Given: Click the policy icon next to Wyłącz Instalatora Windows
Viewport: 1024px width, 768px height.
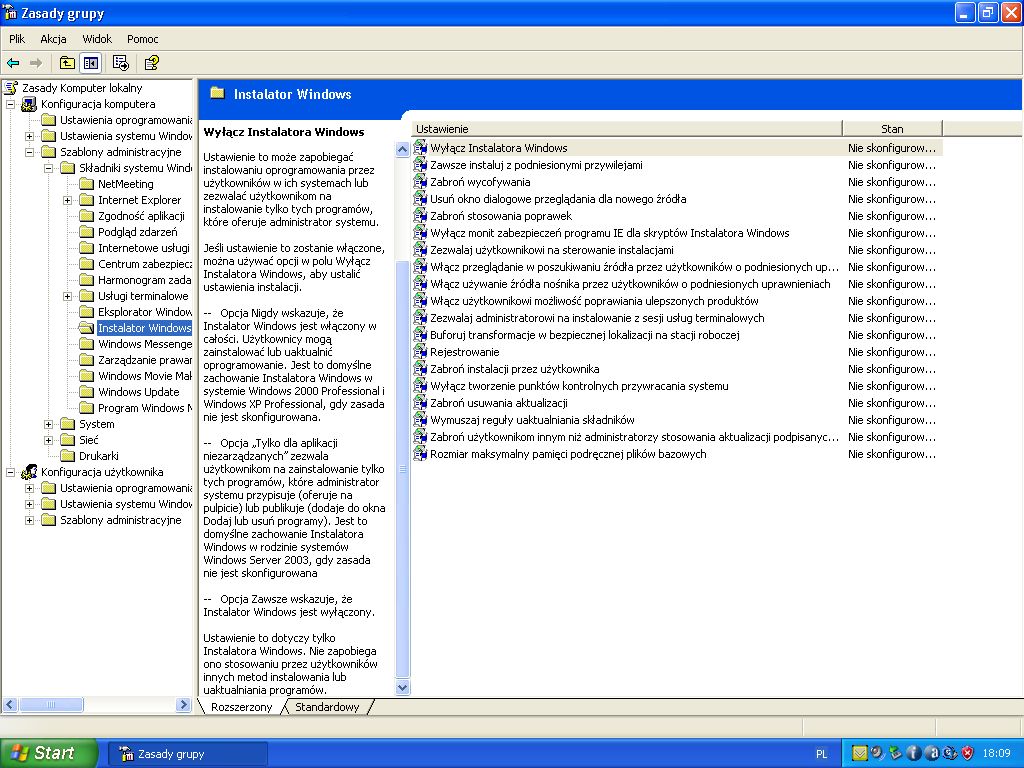Looking at the screenshot, I should pos(420,148).
